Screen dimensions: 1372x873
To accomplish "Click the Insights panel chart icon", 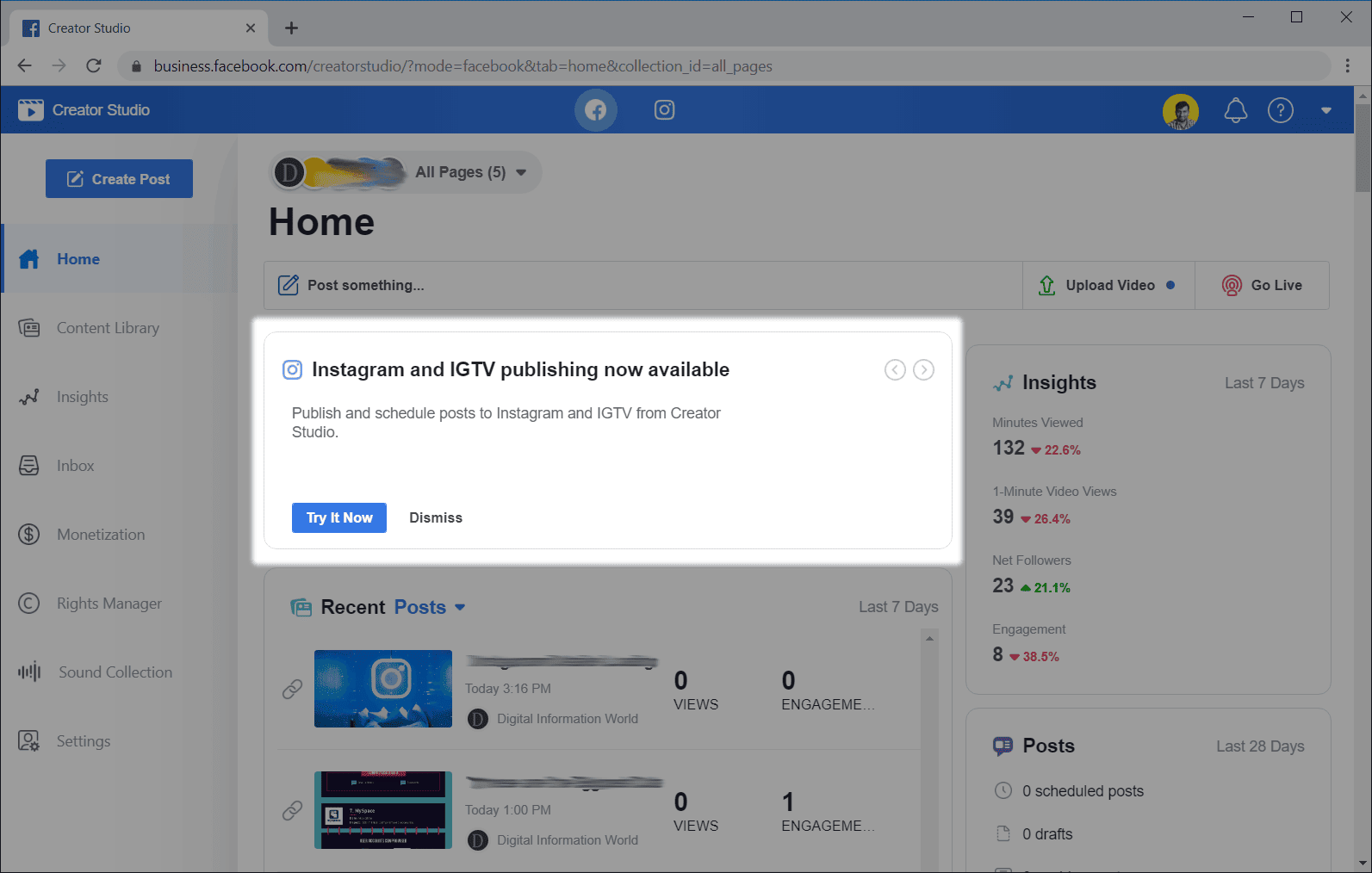I will pos(1003,383).
